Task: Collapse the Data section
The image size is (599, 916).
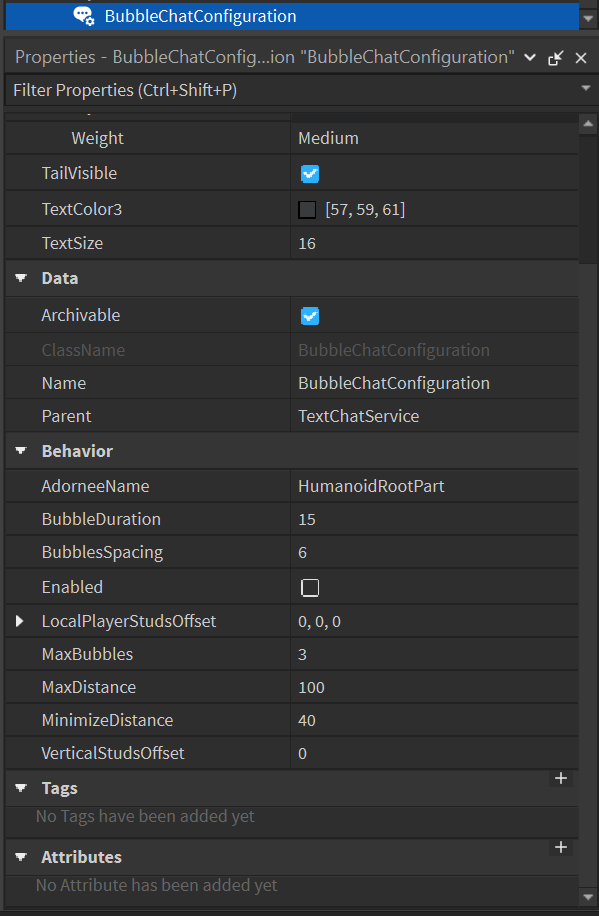Action: tap(20, 278)
